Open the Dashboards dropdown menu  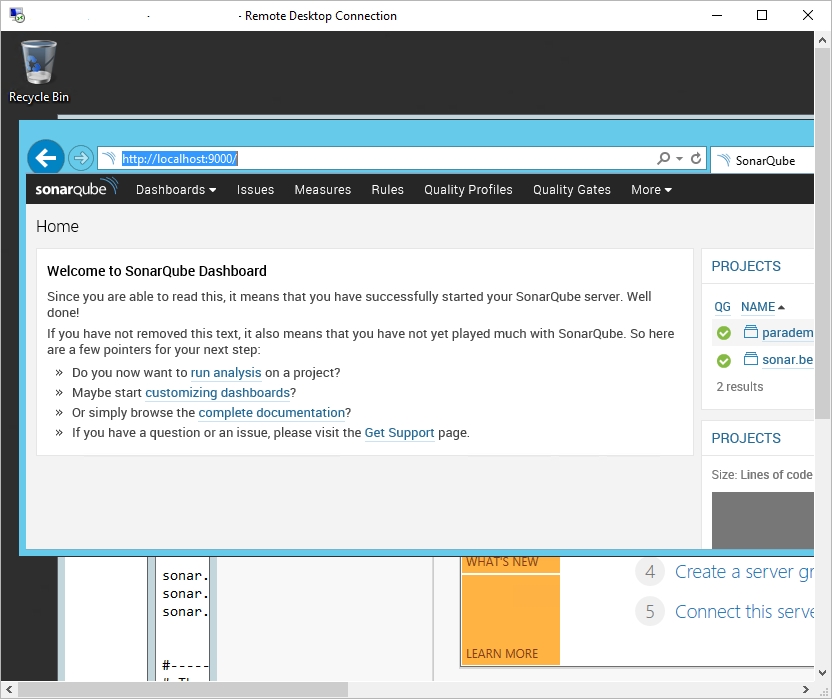[x=176, y=189]
